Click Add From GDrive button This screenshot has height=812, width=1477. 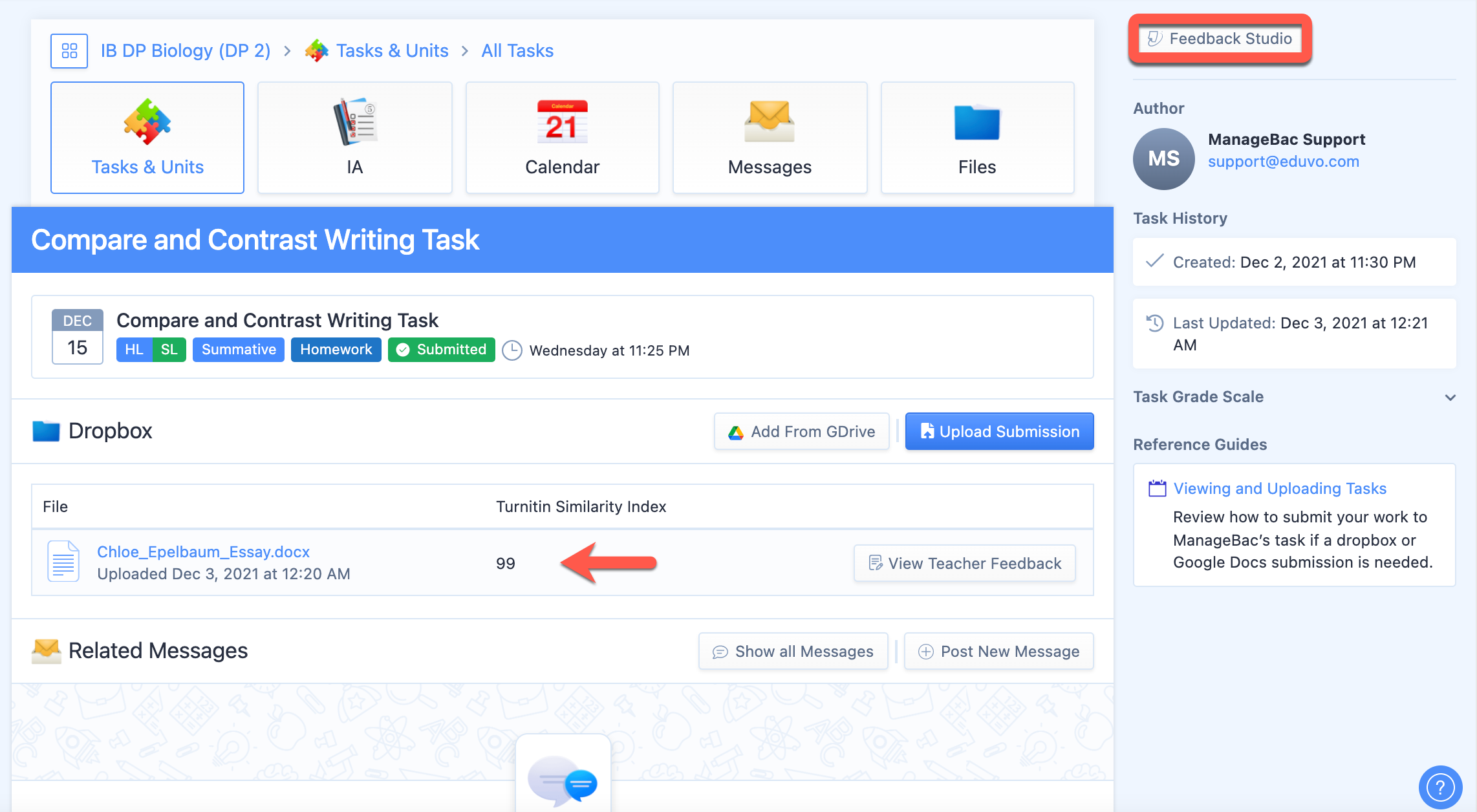click(x=802, y=432)
